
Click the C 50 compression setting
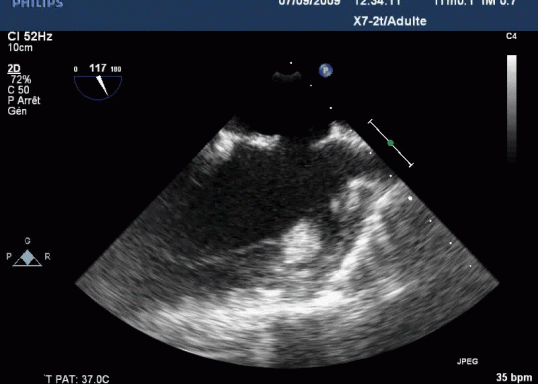(19, 90)
